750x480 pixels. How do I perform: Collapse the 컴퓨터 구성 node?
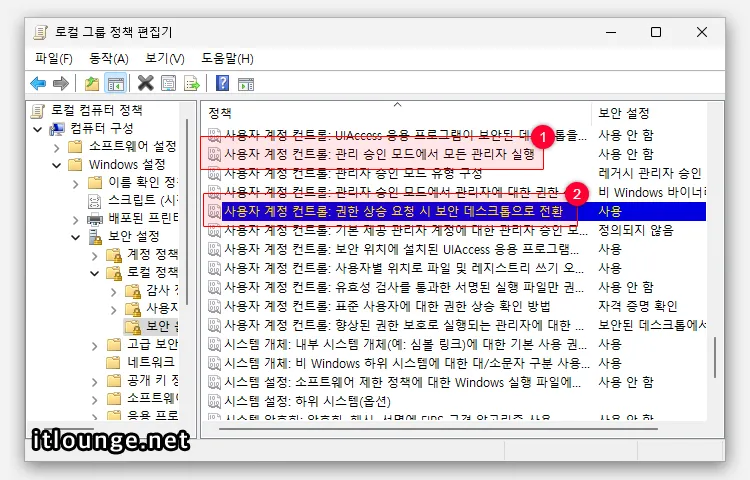[38, 129]
